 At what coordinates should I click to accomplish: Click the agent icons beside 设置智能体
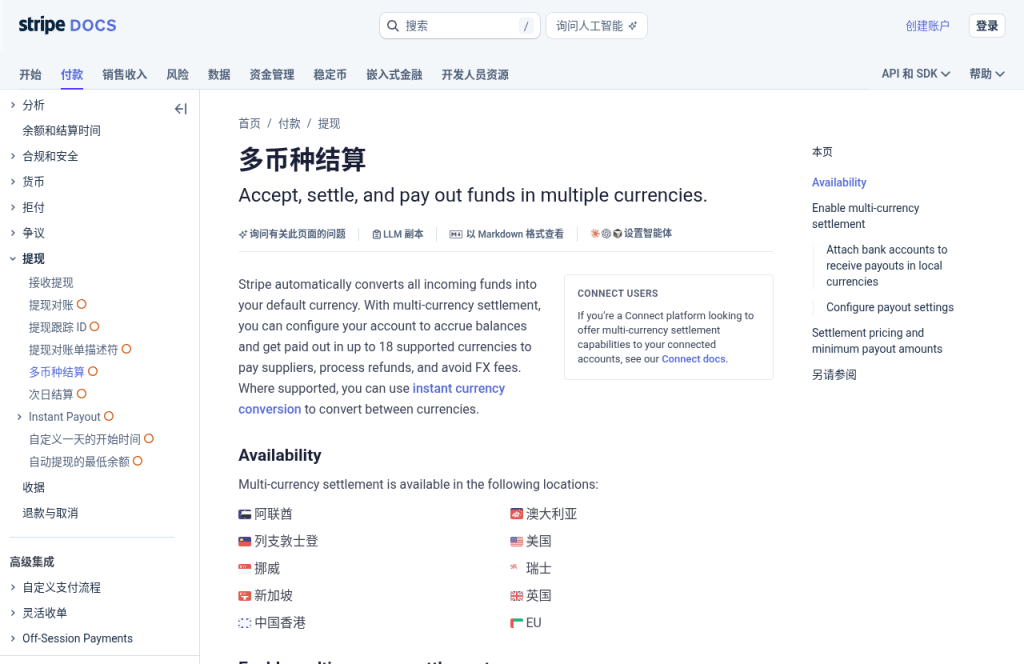tap(606, 233)
